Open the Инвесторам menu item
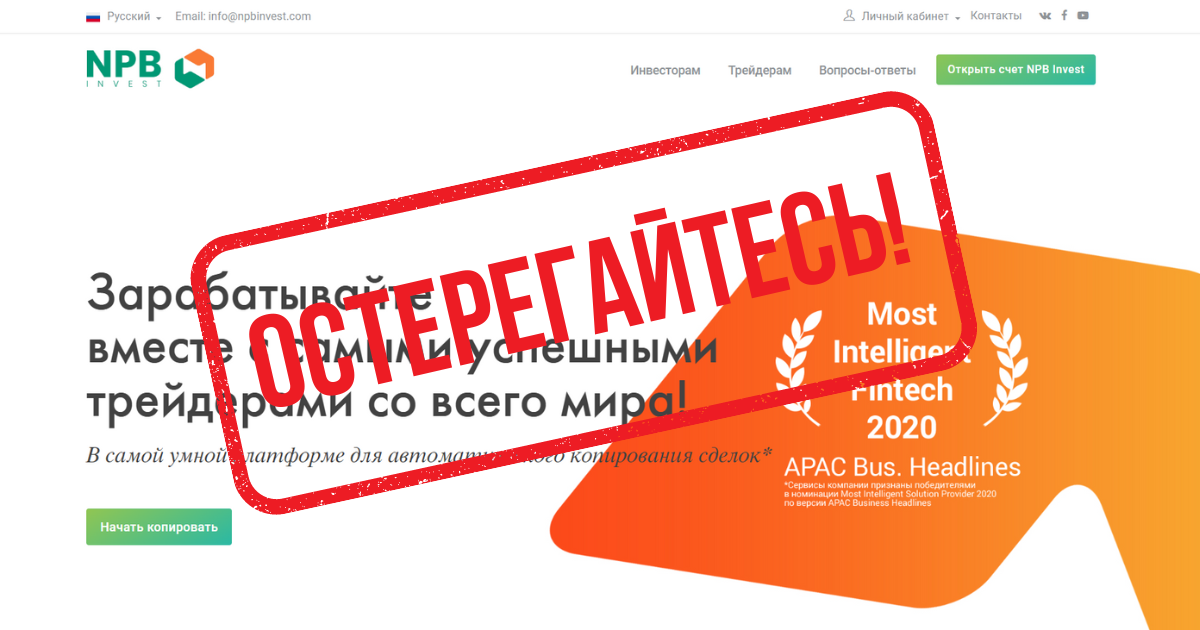Image resolution: width=1200 pixels, height=630 pixels. coord(665,70)
